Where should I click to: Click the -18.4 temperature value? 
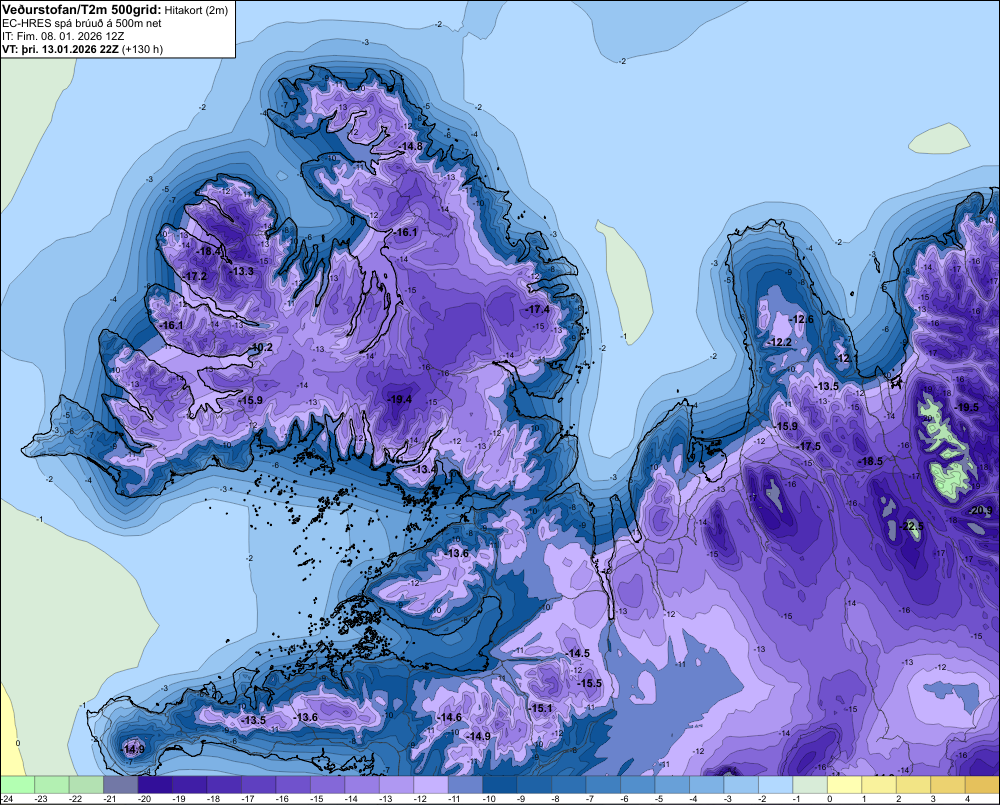point(209,251)
